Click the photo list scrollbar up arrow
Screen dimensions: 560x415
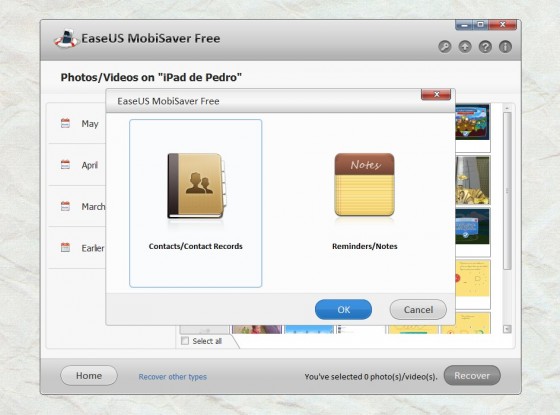tap(507, 108)
